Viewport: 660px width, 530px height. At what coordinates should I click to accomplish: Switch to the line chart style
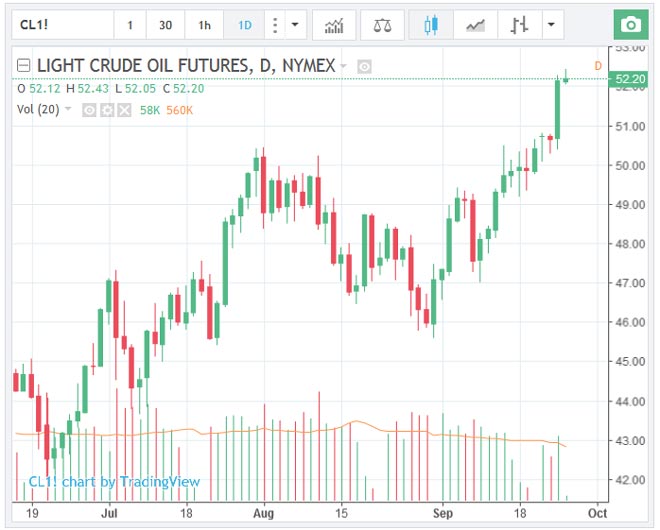point(477,24)
